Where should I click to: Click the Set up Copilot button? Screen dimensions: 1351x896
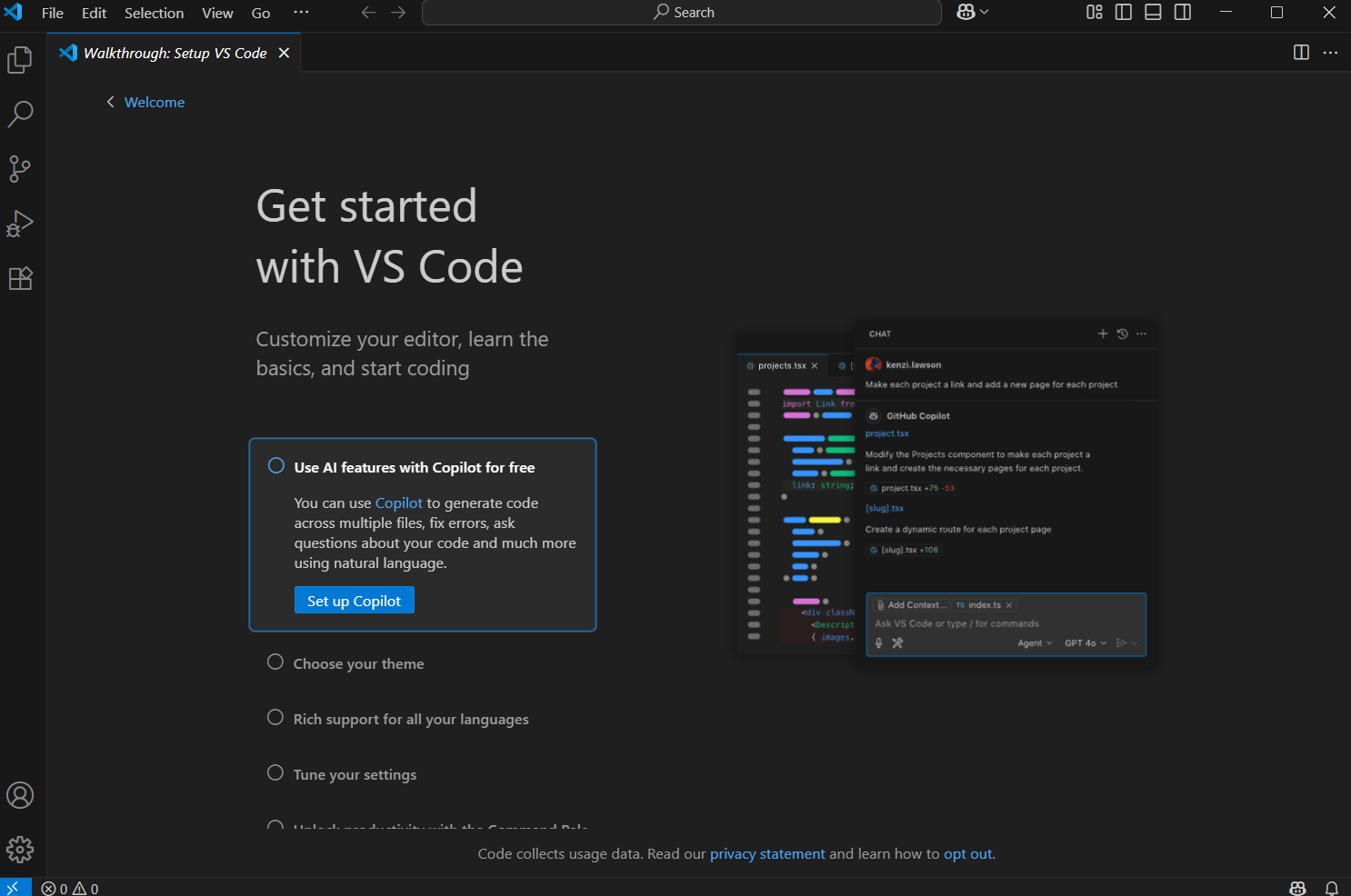click(x=354, y=600)
